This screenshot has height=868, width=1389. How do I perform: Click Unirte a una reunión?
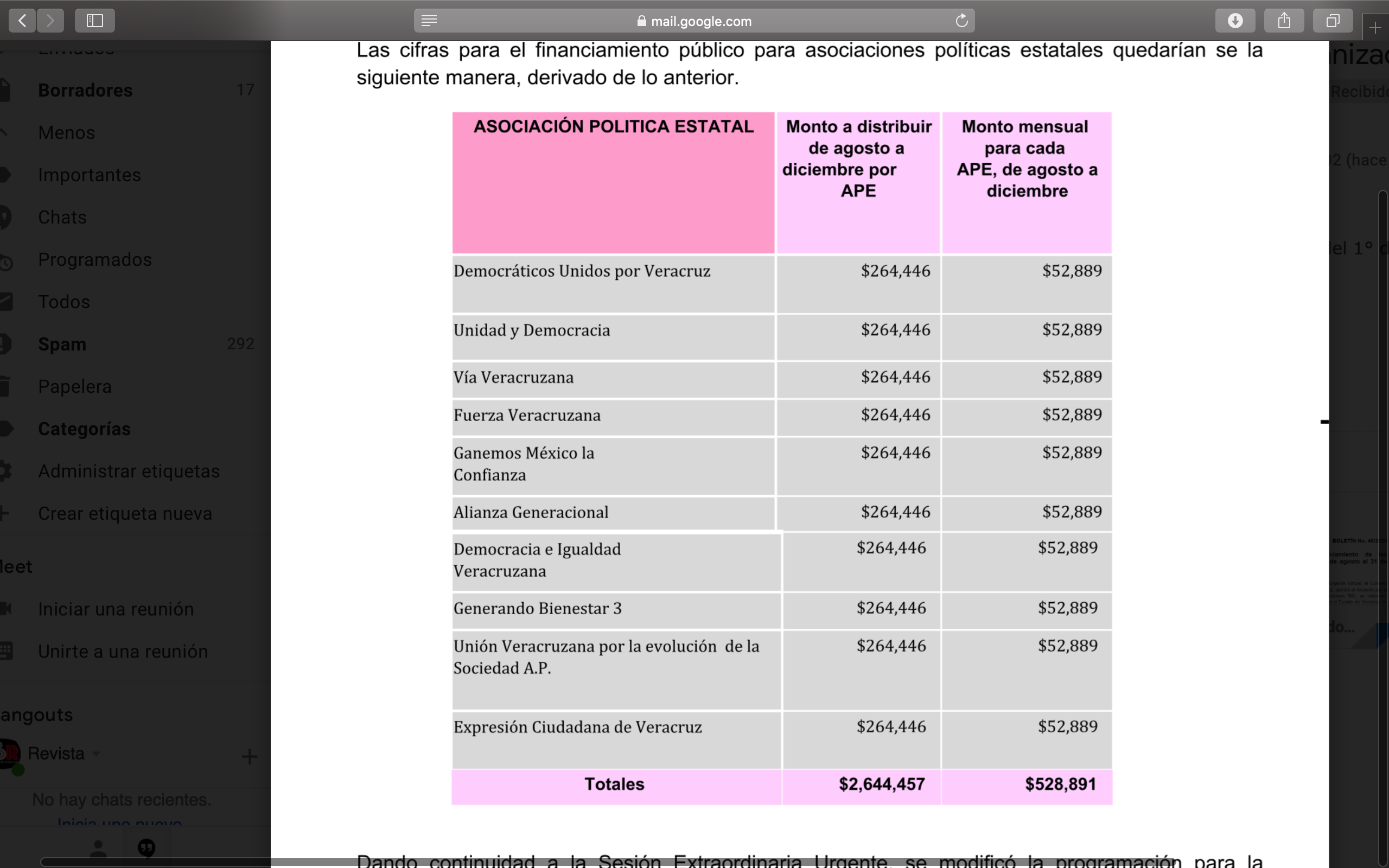pos(123,652)
